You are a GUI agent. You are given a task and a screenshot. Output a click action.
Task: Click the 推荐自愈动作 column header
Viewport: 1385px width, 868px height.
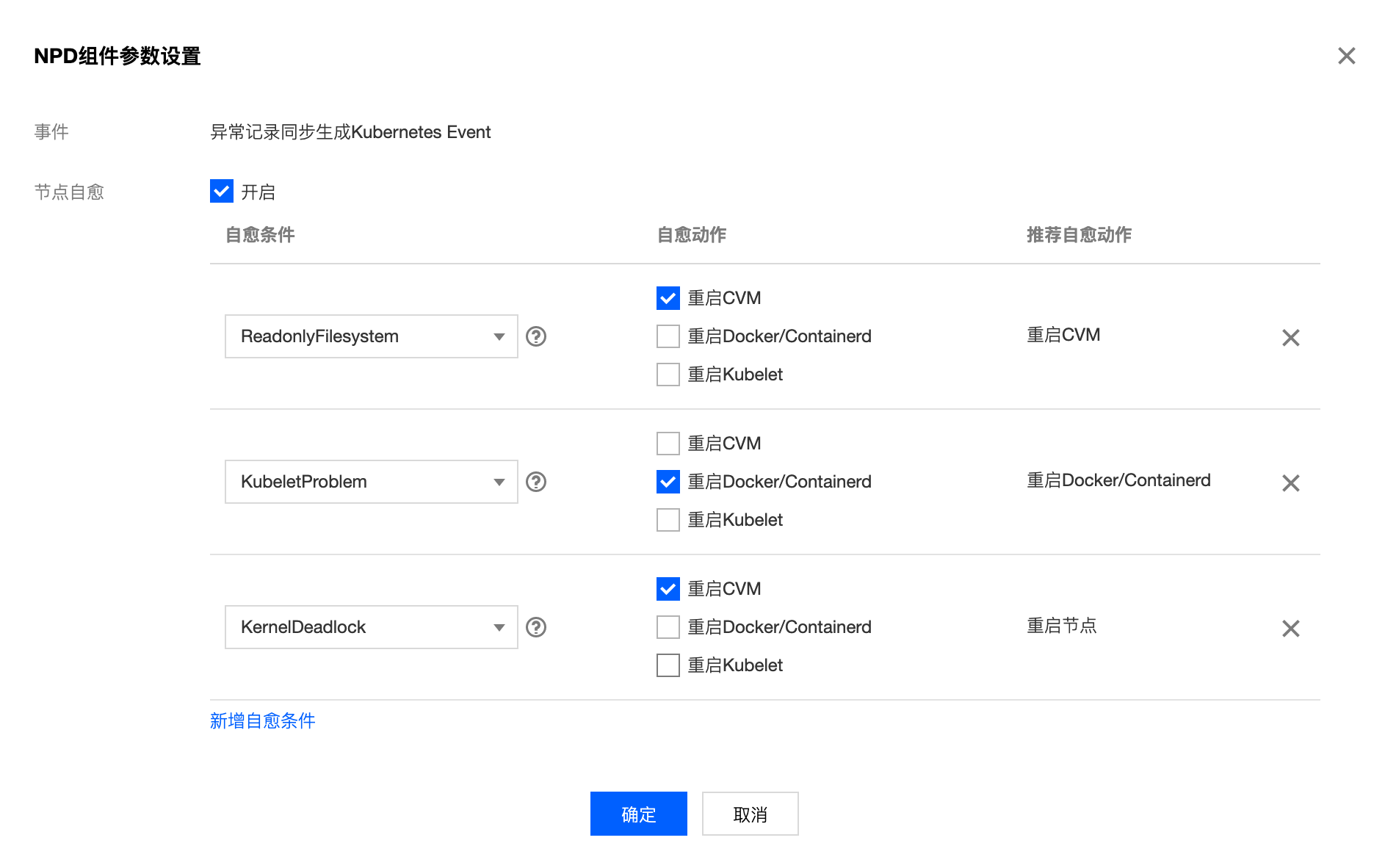[x=1079, y=235]
